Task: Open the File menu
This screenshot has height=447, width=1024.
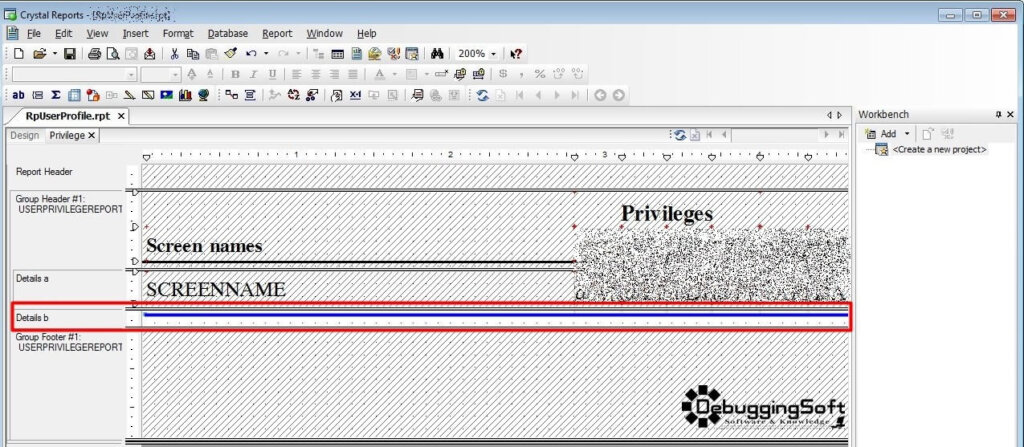Action: [x=34, y=33]
